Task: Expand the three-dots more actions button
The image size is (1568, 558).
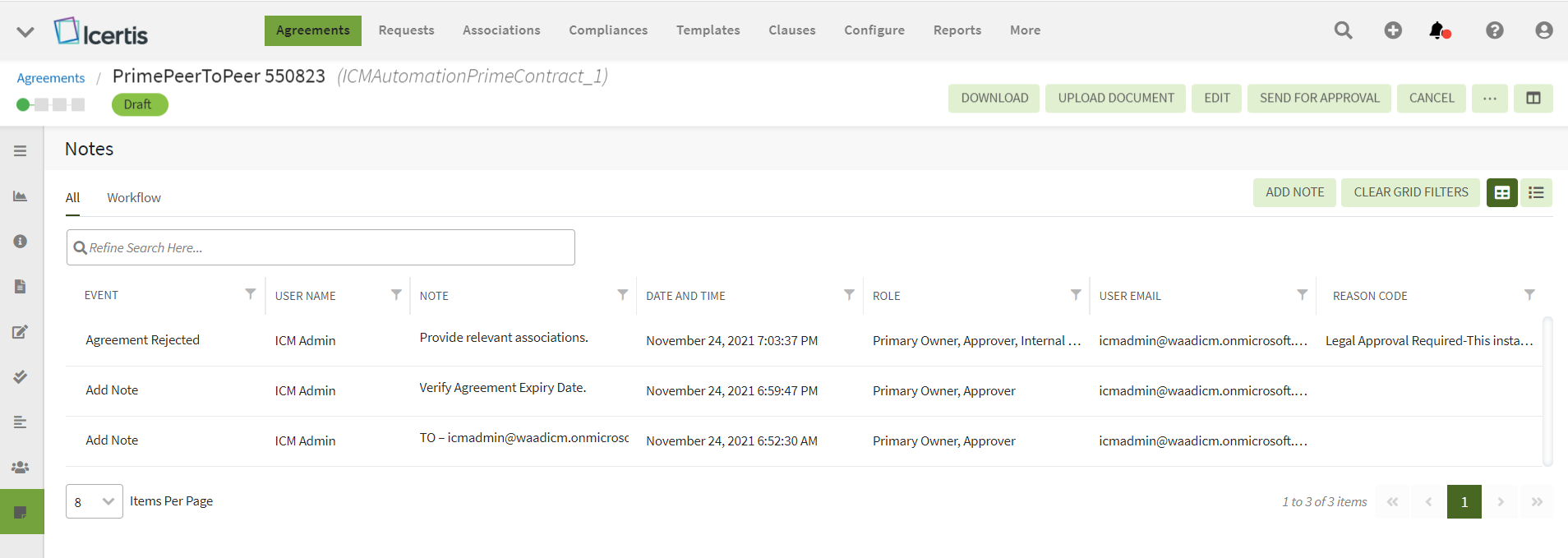Action: pyautogui.click(x=1489, y=98)
